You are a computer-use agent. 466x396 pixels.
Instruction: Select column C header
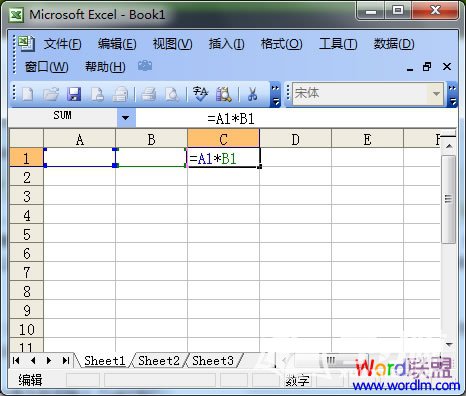coord(223,139)
